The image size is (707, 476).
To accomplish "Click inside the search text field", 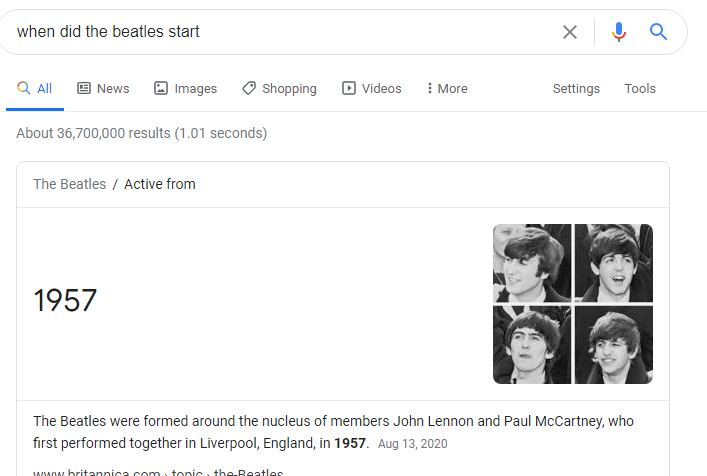I will pos(280,32).
